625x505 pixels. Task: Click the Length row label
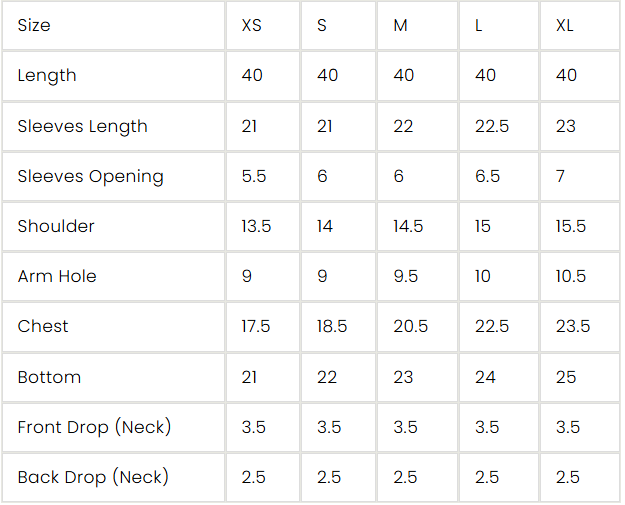point(47,76)
